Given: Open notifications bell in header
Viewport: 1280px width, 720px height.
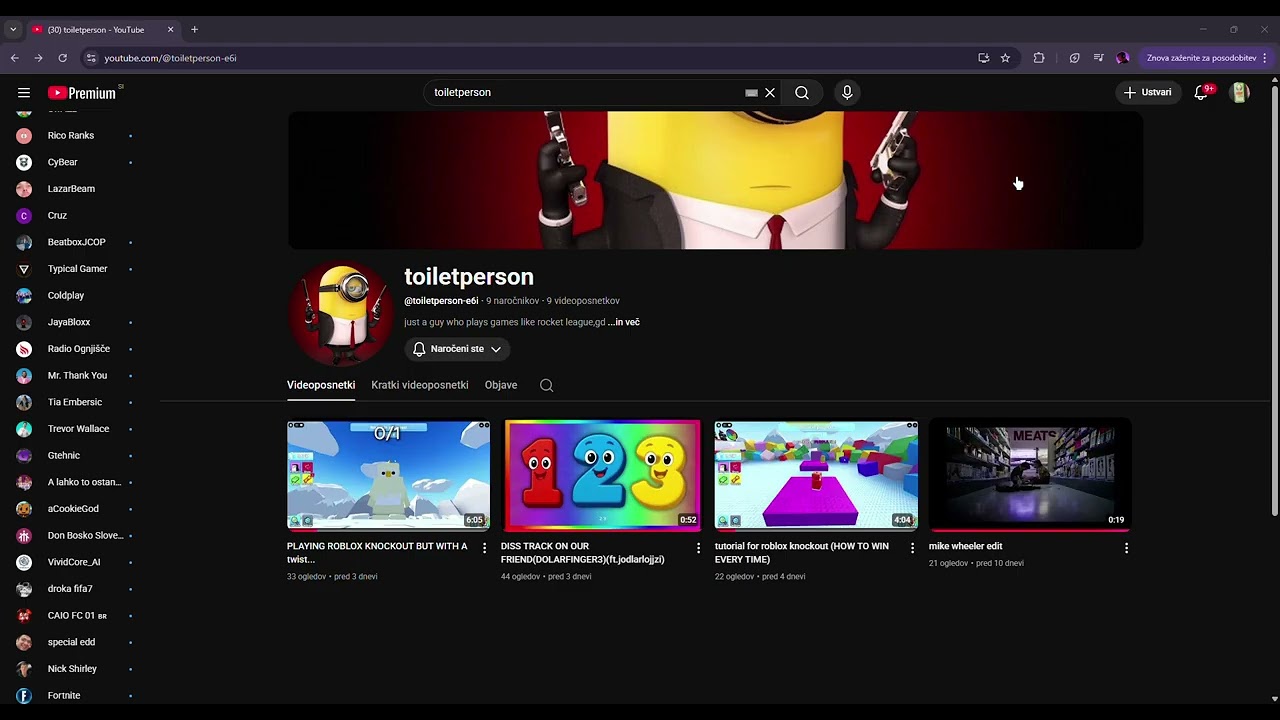Looking at the screenshot, I should pyautogui.click(x=1201, y=93).
